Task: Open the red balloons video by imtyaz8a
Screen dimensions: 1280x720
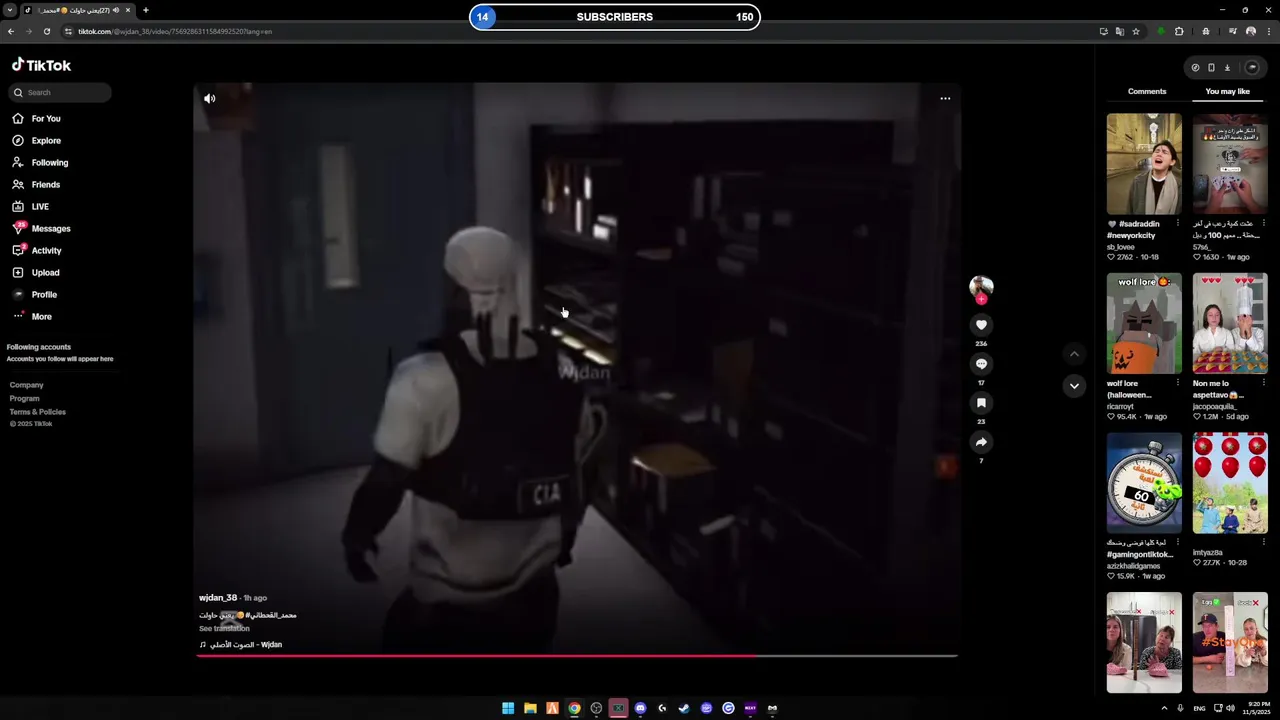Action: 1230,483
